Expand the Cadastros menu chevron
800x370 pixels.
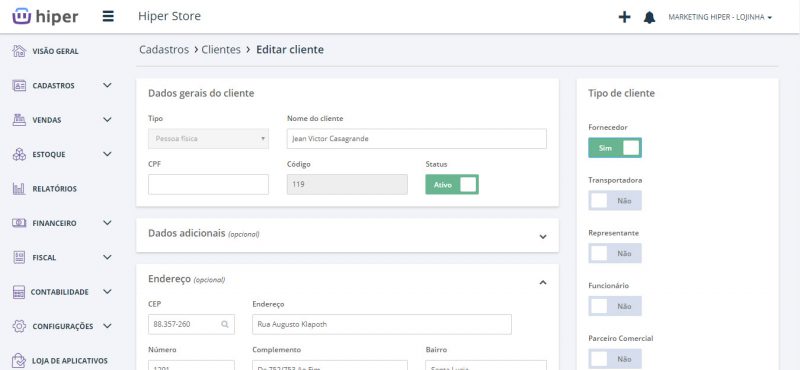107,85
